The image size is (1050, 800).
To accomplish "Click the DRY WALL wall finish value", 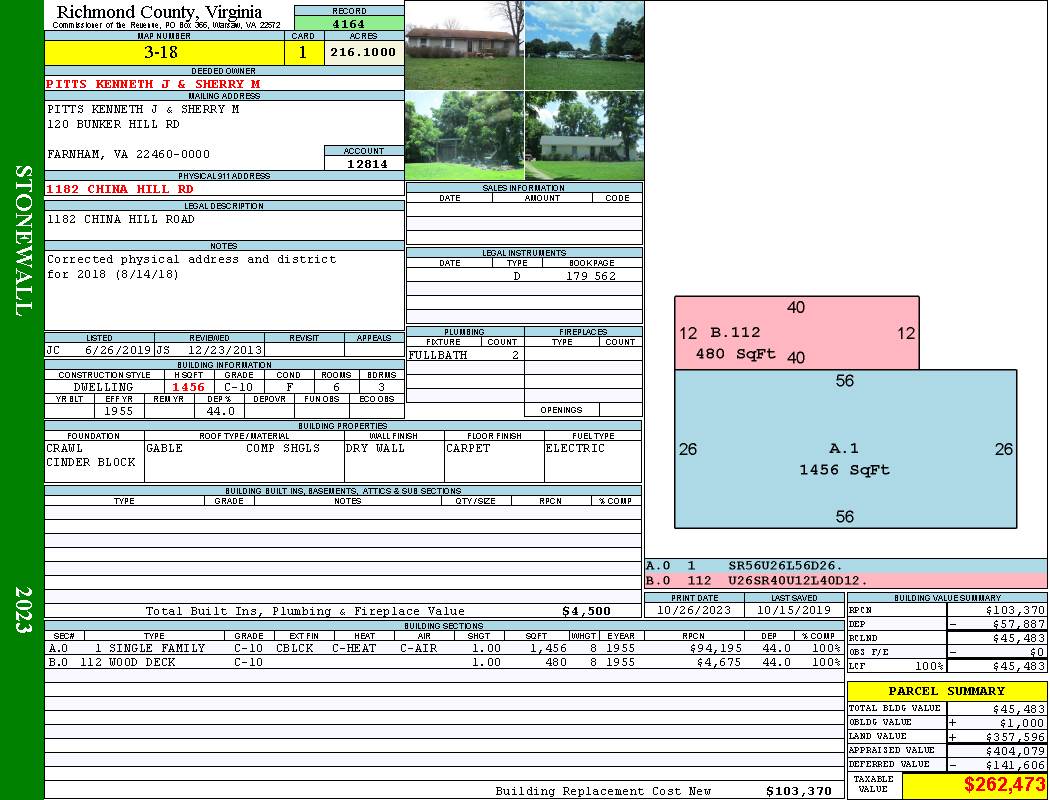I will click(375, 448).
